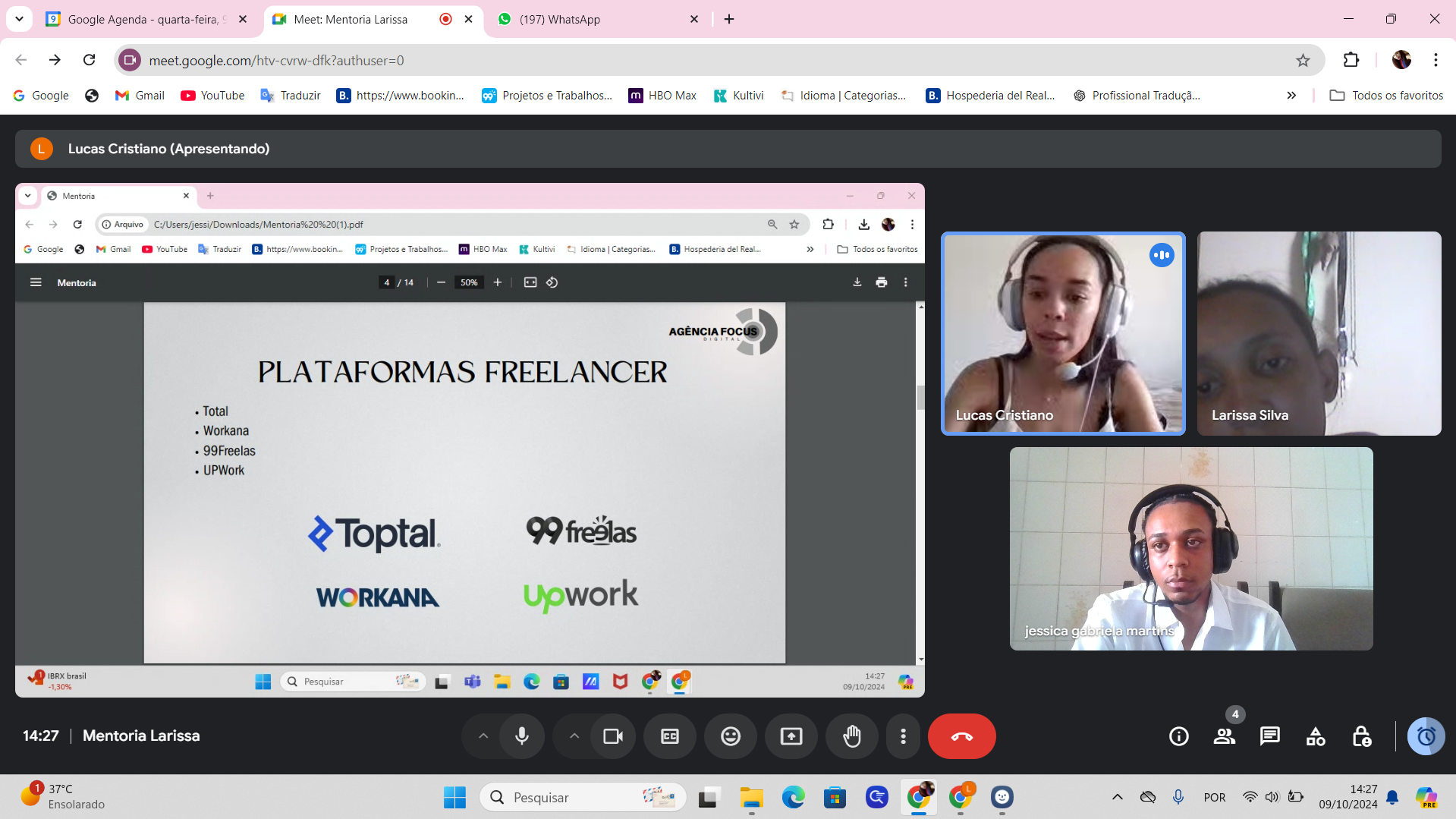Viewport: 1456px width, 819px height.
Task: Expand audio settings arrow beside microphone
Action: coord(483,736)
